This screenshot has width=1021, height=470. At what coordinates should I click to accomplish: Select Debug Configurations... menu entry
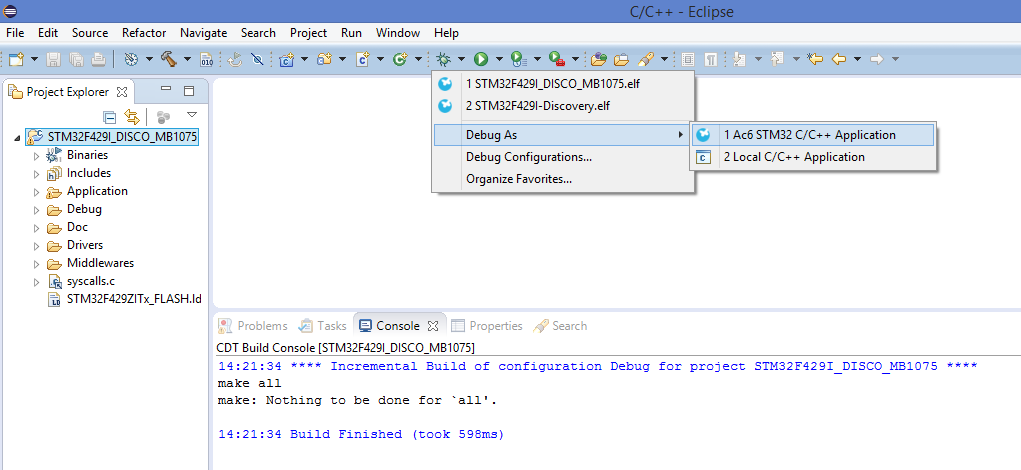coord(563,157)
